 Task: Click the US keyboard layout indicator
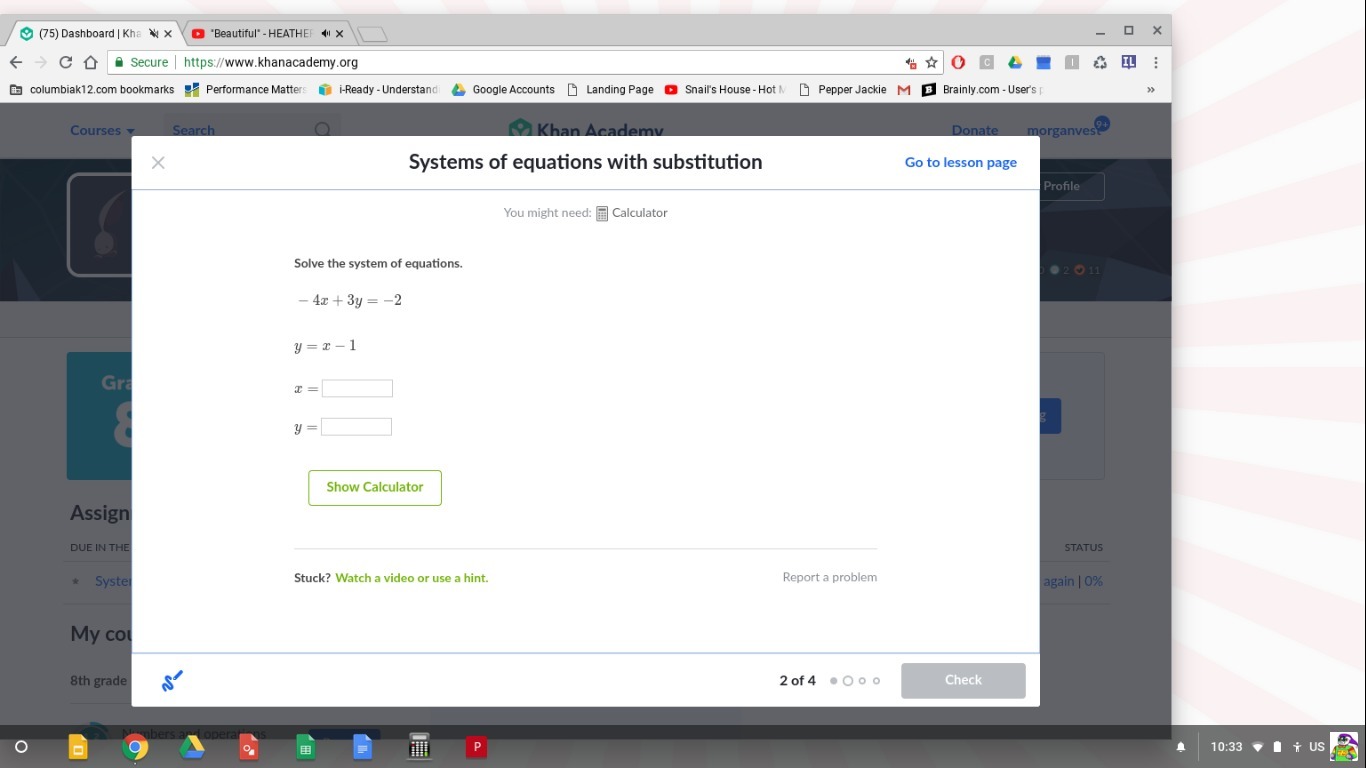point(1317,747)
